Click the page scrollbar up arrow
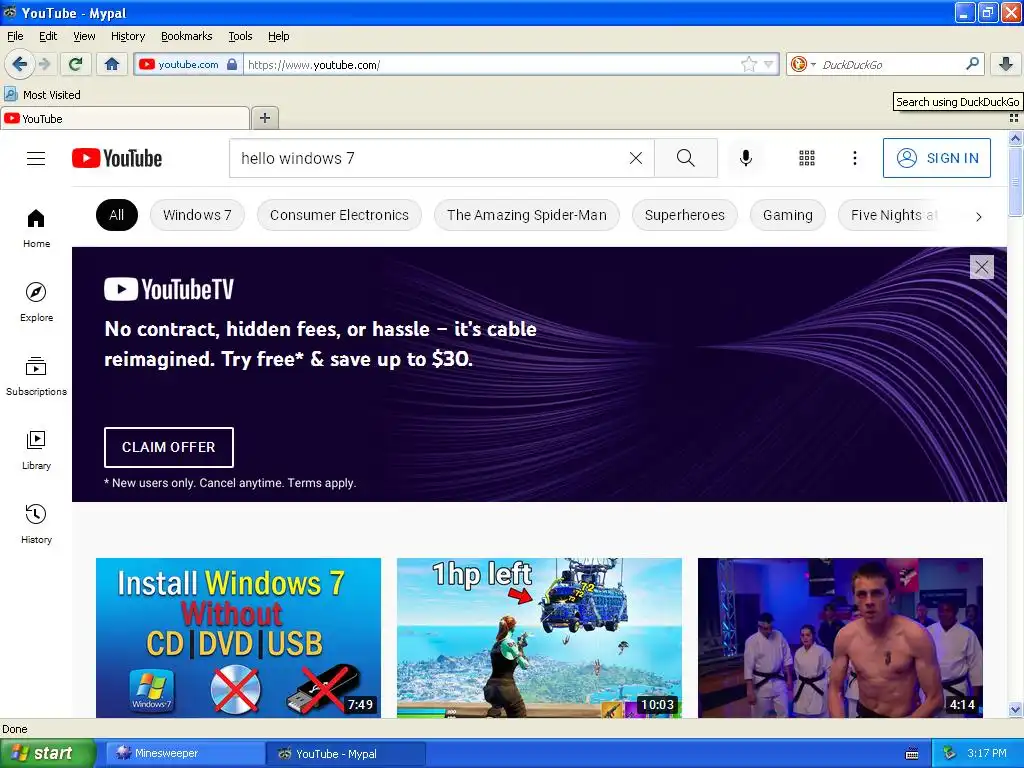The height and width of the screenshot is (768, 1024). tap(1015, 138)
